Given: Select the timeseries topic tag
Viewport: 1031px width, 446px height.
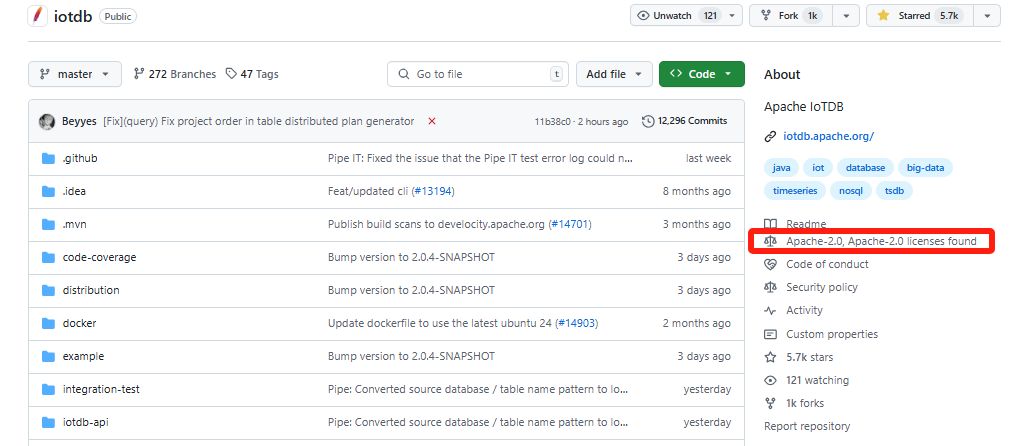Looking at the screenshot, I should [x=795, y=191].
